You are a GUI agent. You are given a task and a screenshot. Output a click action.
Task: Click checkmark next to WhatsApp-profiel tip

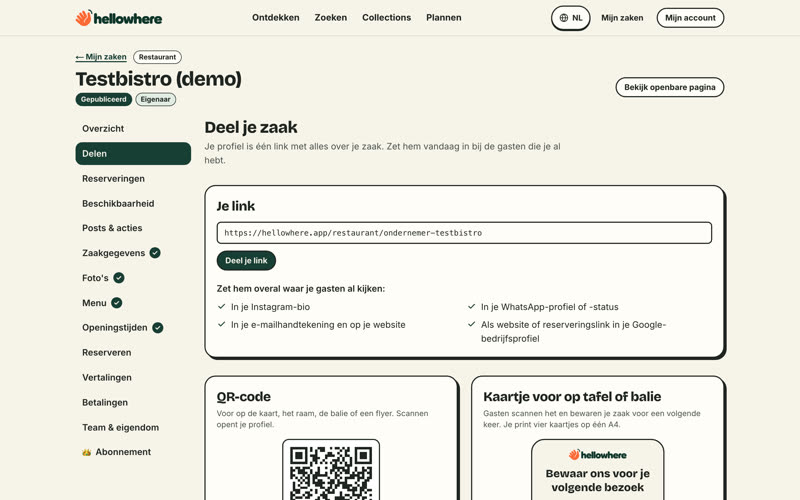click(x=471, y=307)
